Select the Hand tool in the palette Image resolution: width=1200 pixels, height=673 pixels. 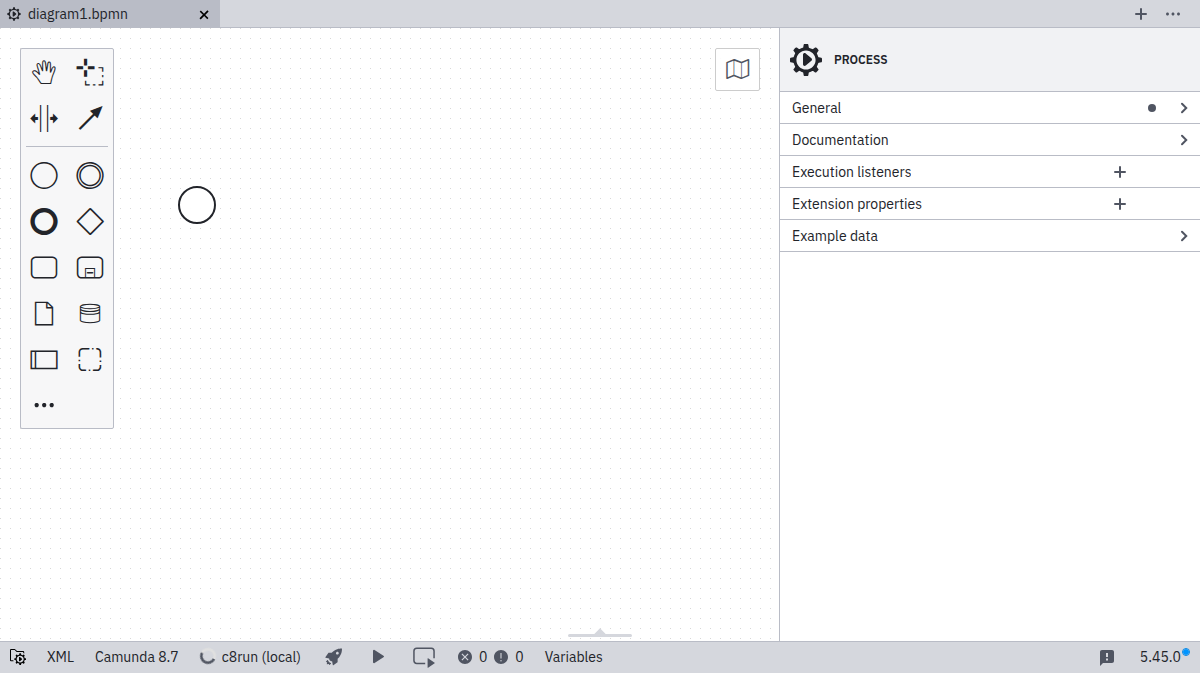pos(44,71)
